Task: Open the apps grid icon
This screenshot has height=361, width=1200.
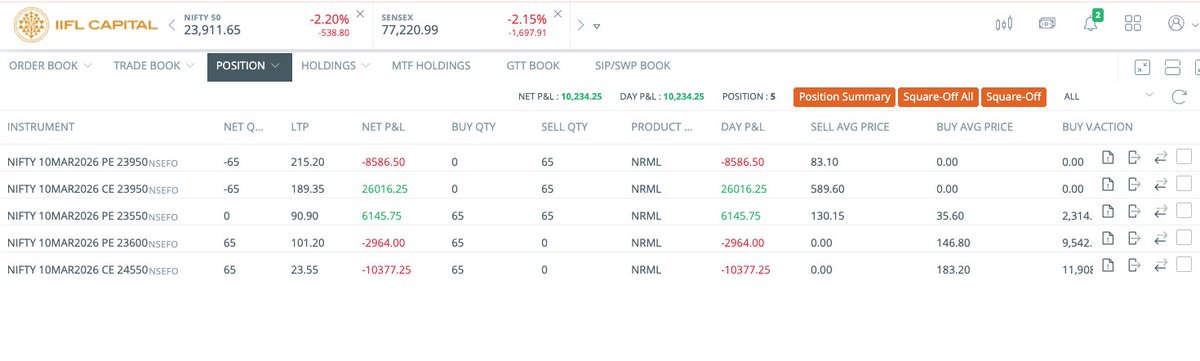Action: point(1133,24)
